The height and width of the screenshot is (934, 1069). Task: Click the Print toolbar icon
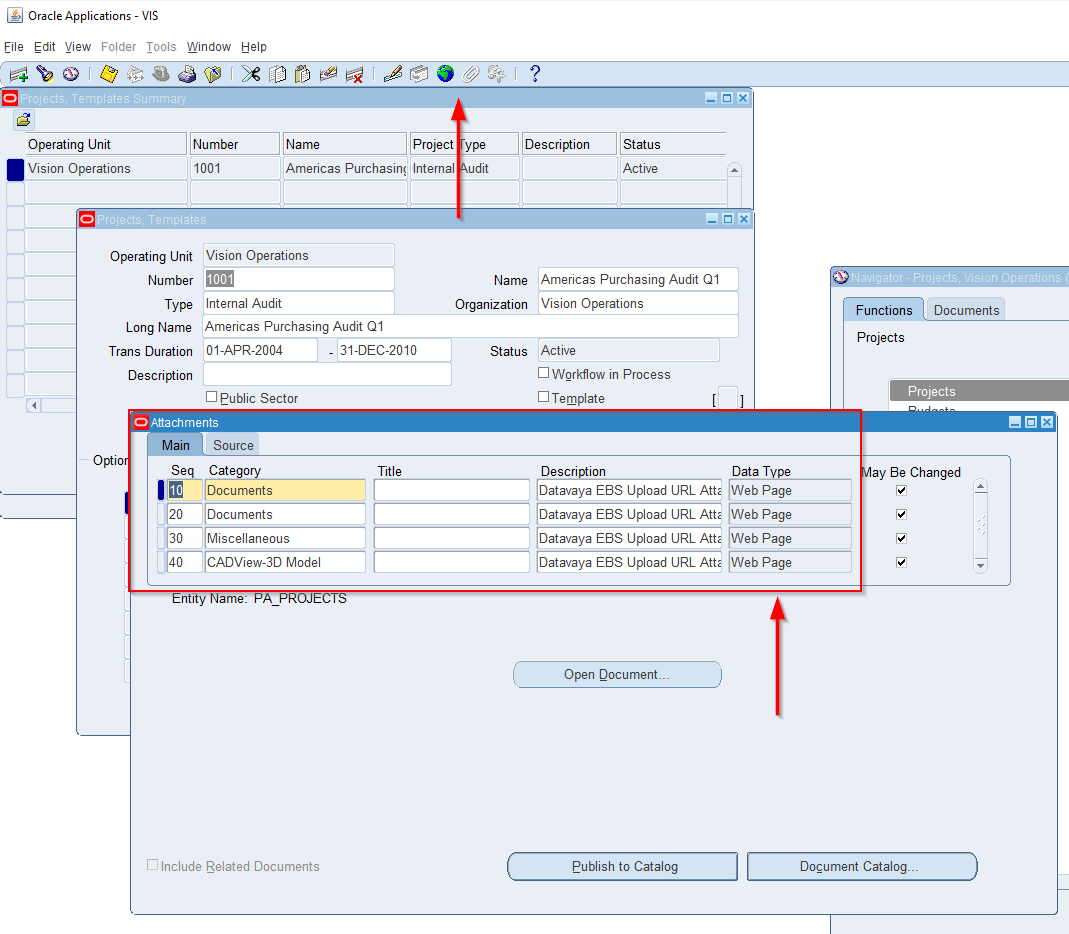187,74
